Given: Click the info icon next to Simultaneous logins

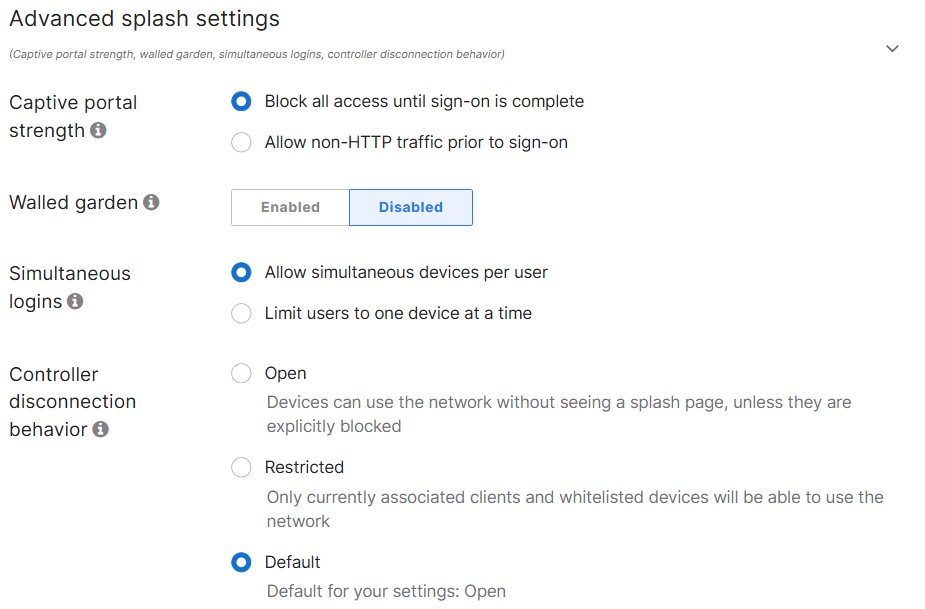Looking at the screenshot, I should (75, 302).
